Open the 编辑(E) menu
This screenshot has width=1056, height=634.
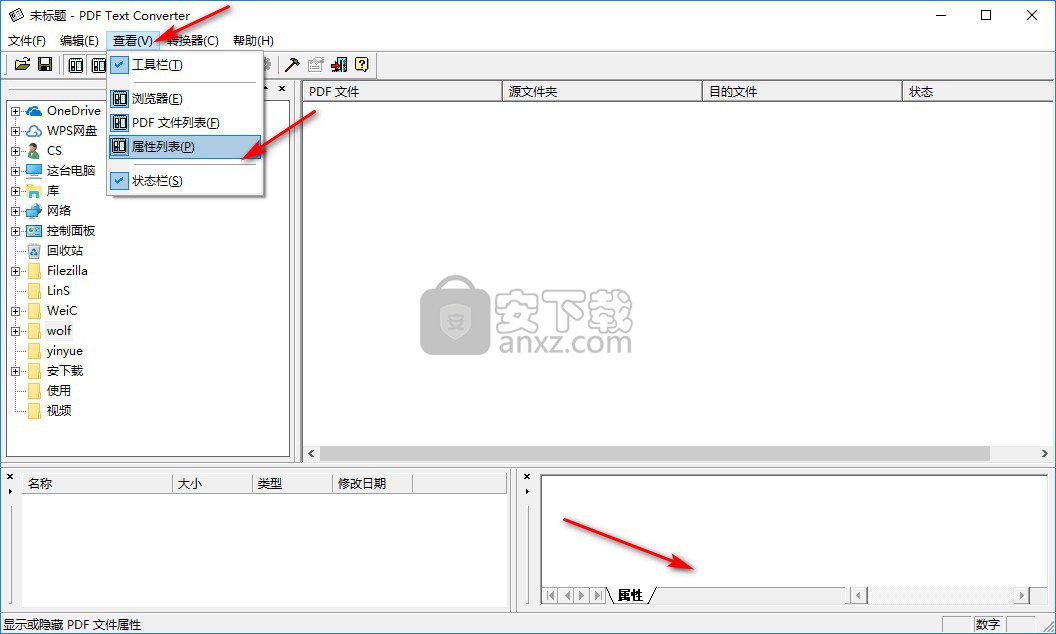pos(79,40)
